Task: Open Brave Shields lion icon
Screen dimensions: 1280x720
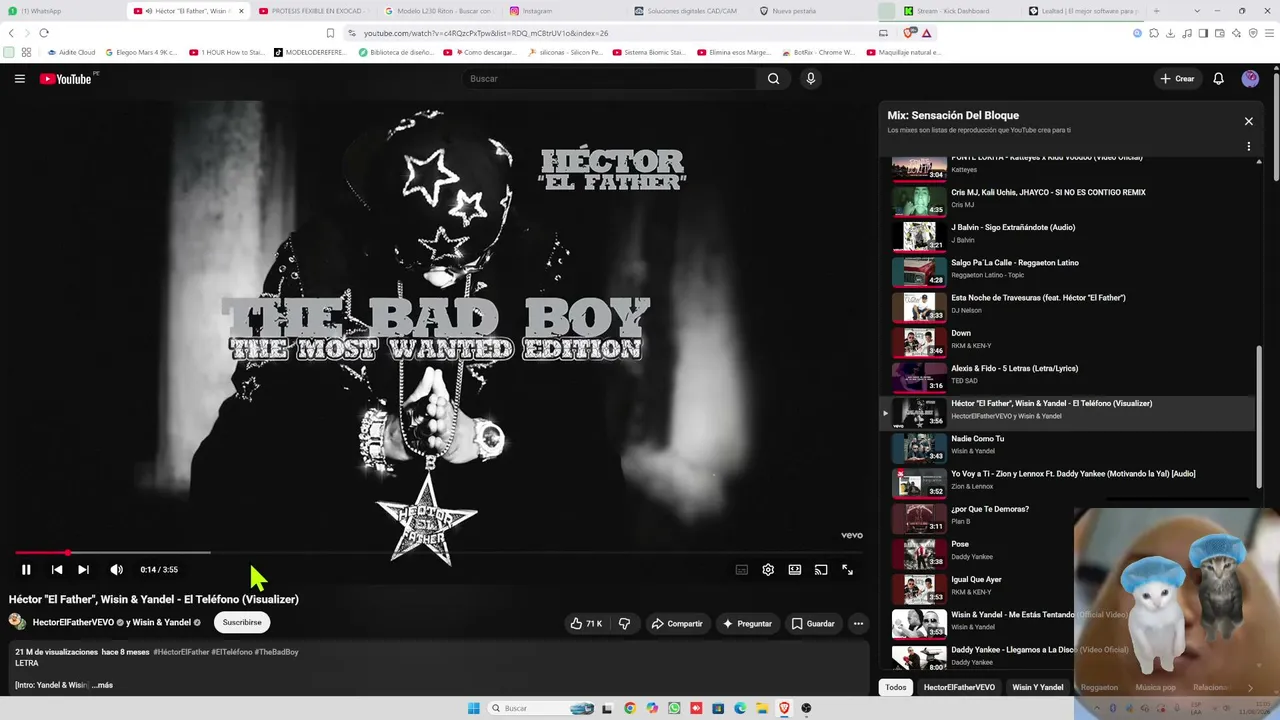Action: pos(910,33)
